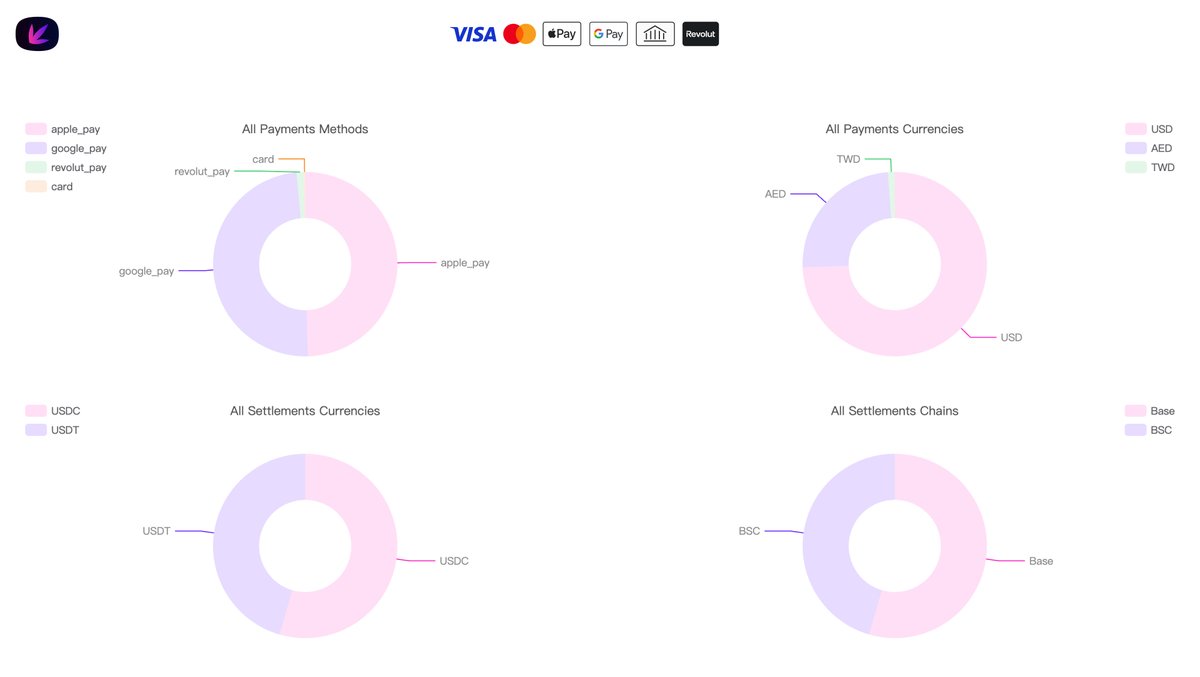The height and width of the screenshot is (677, 1200).
Task: Click the Google Pay badge icon
Action: [608, 34]
